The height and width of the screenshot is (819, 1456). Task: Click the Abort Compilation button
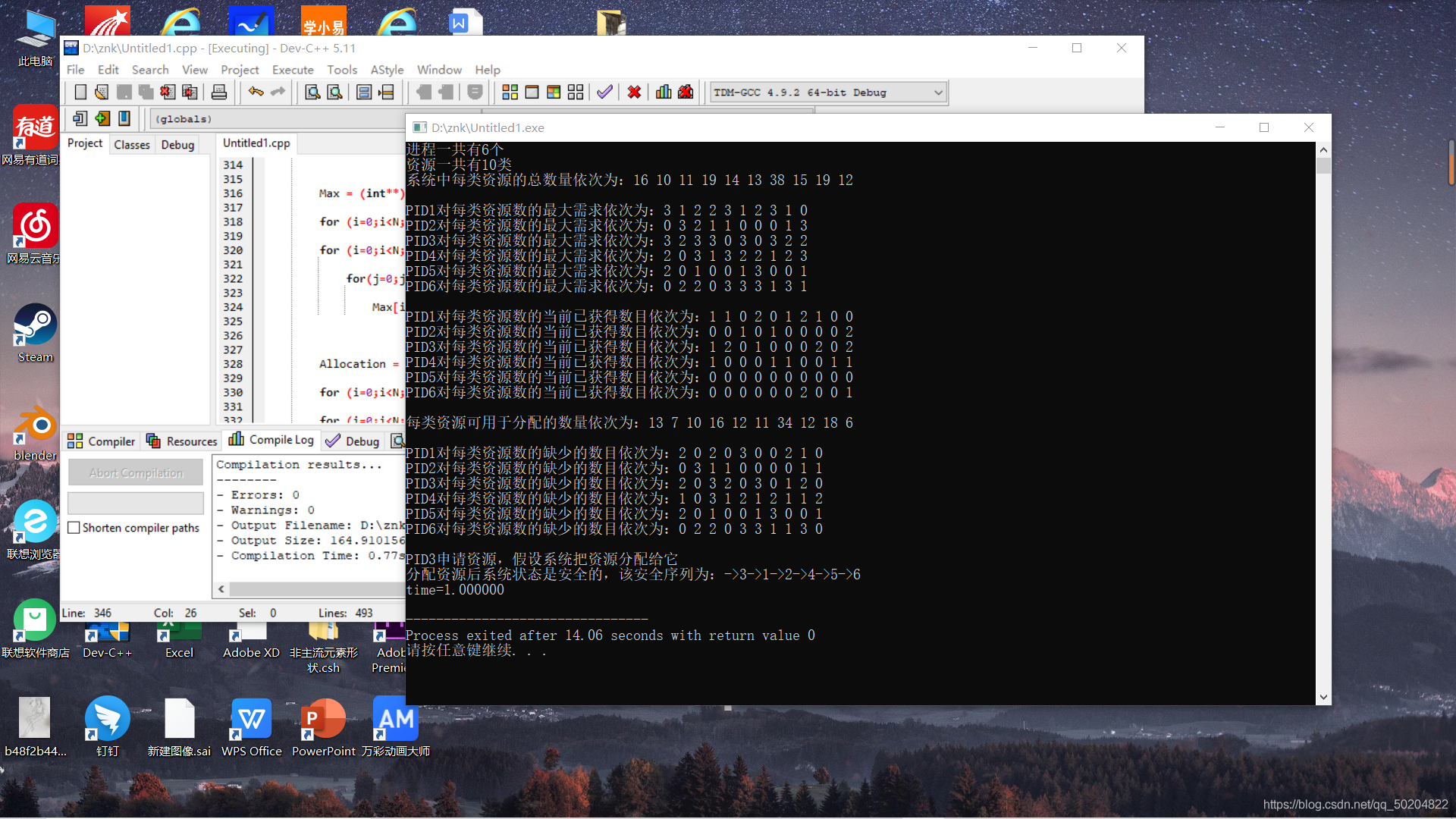(x=136, y=472)
